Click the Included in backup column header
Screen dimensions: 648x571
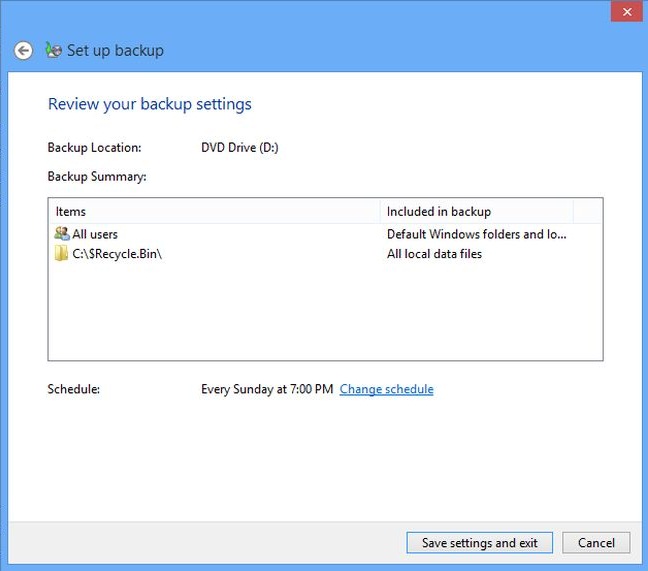[476, 212]
